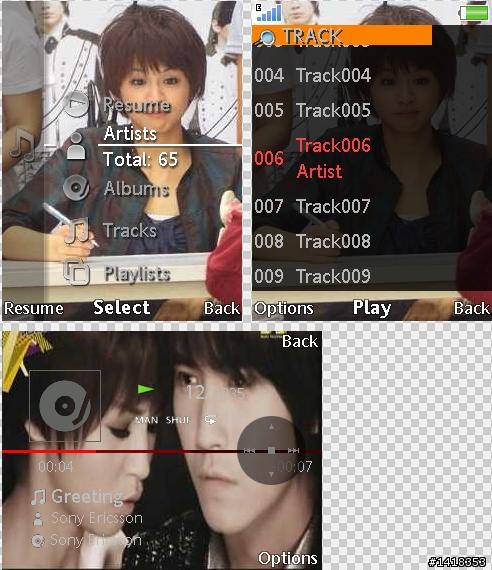This screenshot has height=570, width=492.
Task: Click the Artists person icon
Action: (76, 146)
